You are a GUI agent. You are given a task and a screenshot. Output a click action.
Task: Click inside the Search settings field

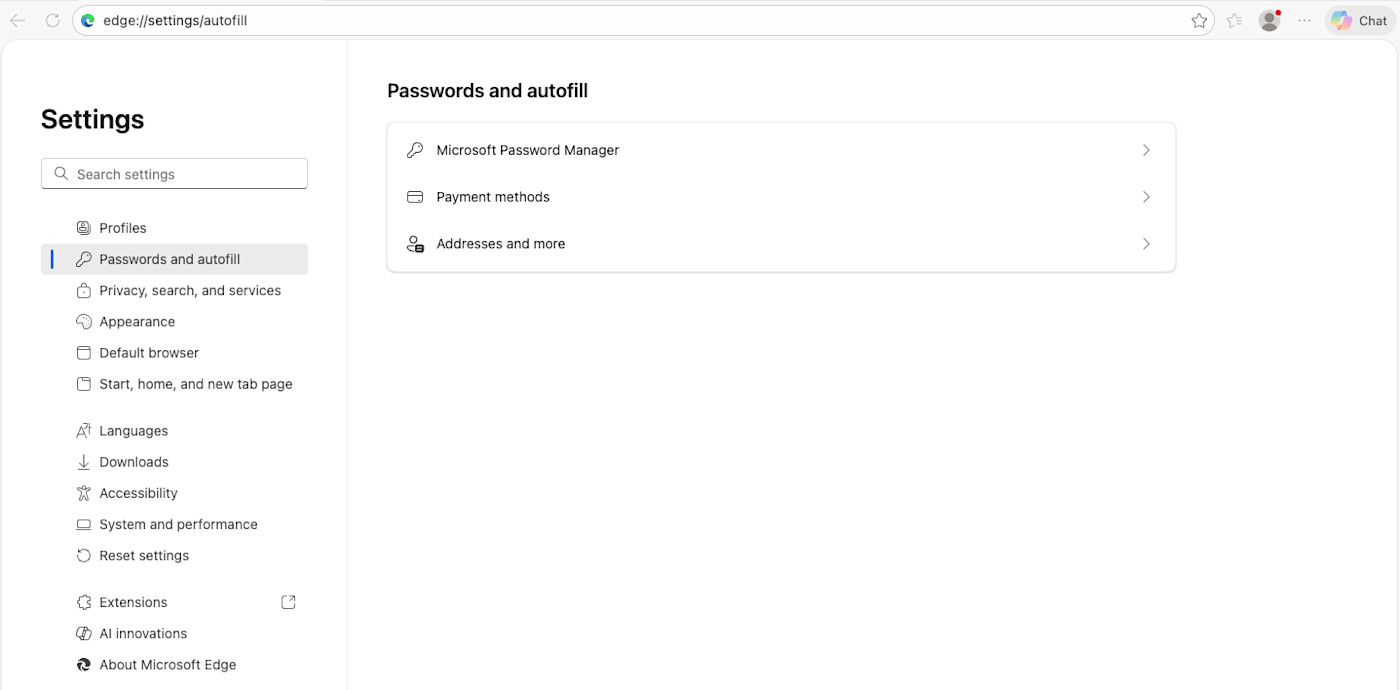pos(174,173)
